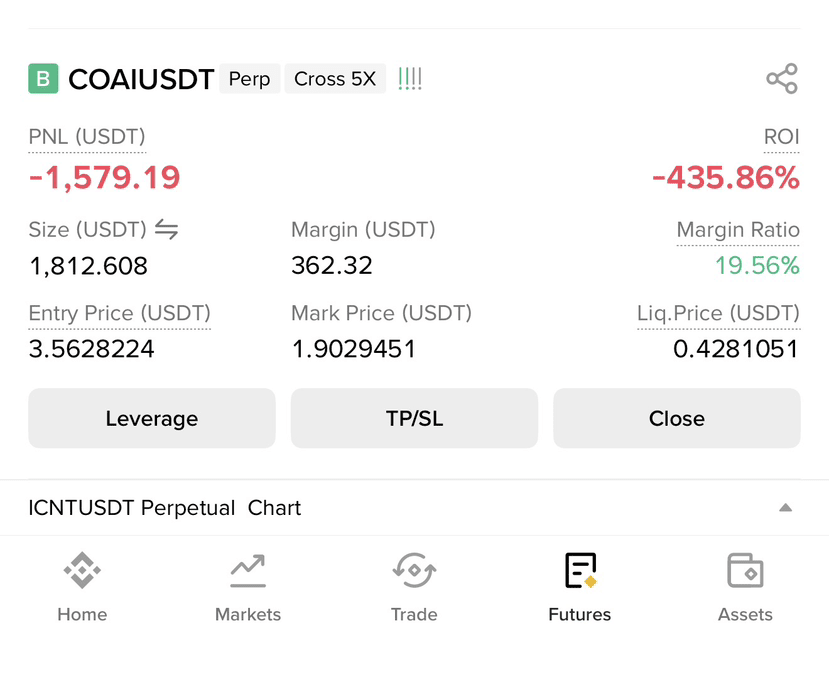The width and height of the screenshot is (829, 692).
Task: Tap the Liq.Price (USDT) label
Action: 719,313
